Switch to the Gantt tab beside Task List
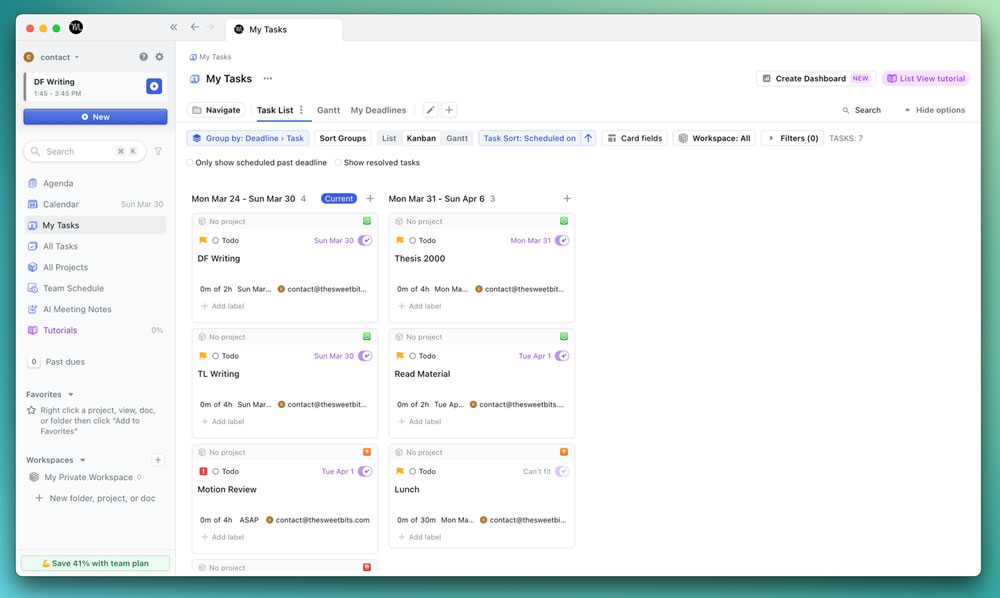 coord(328,110)
